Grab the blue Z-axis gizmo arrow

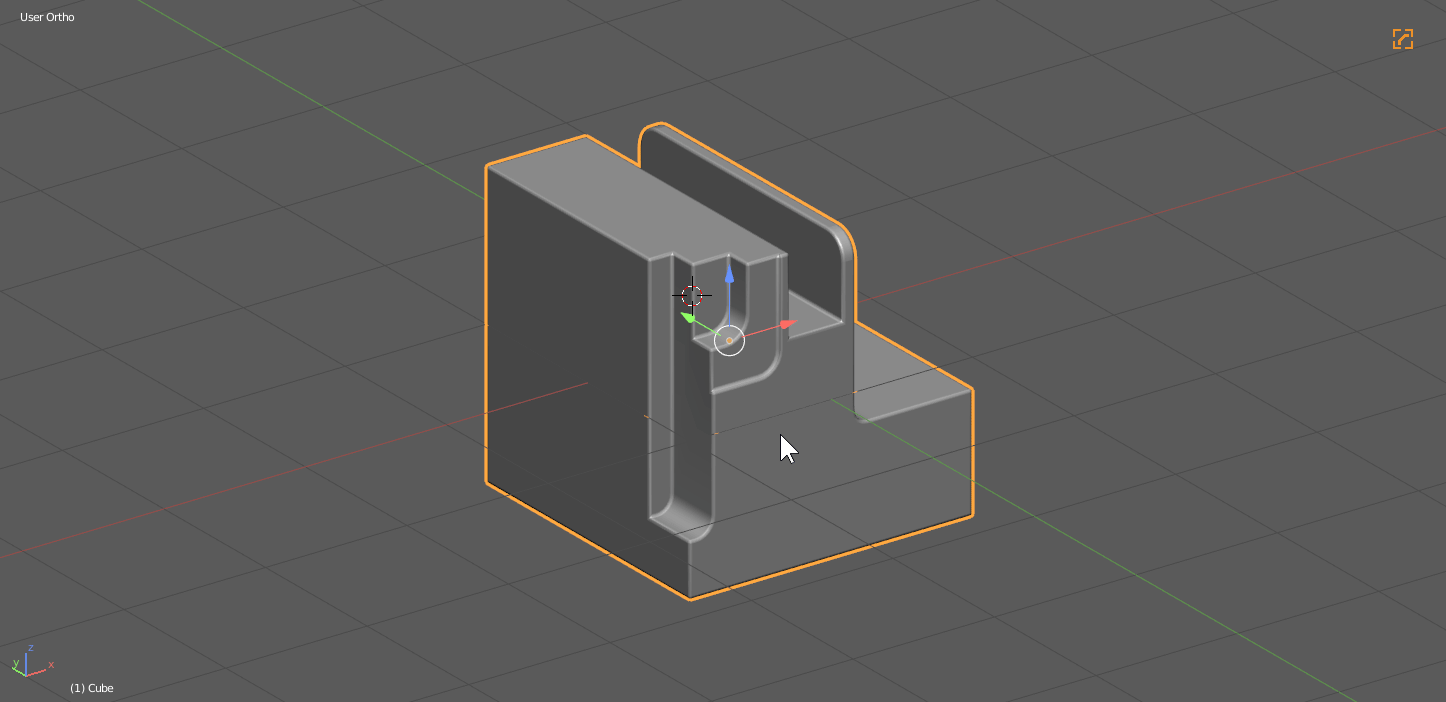tap(729, 272)
